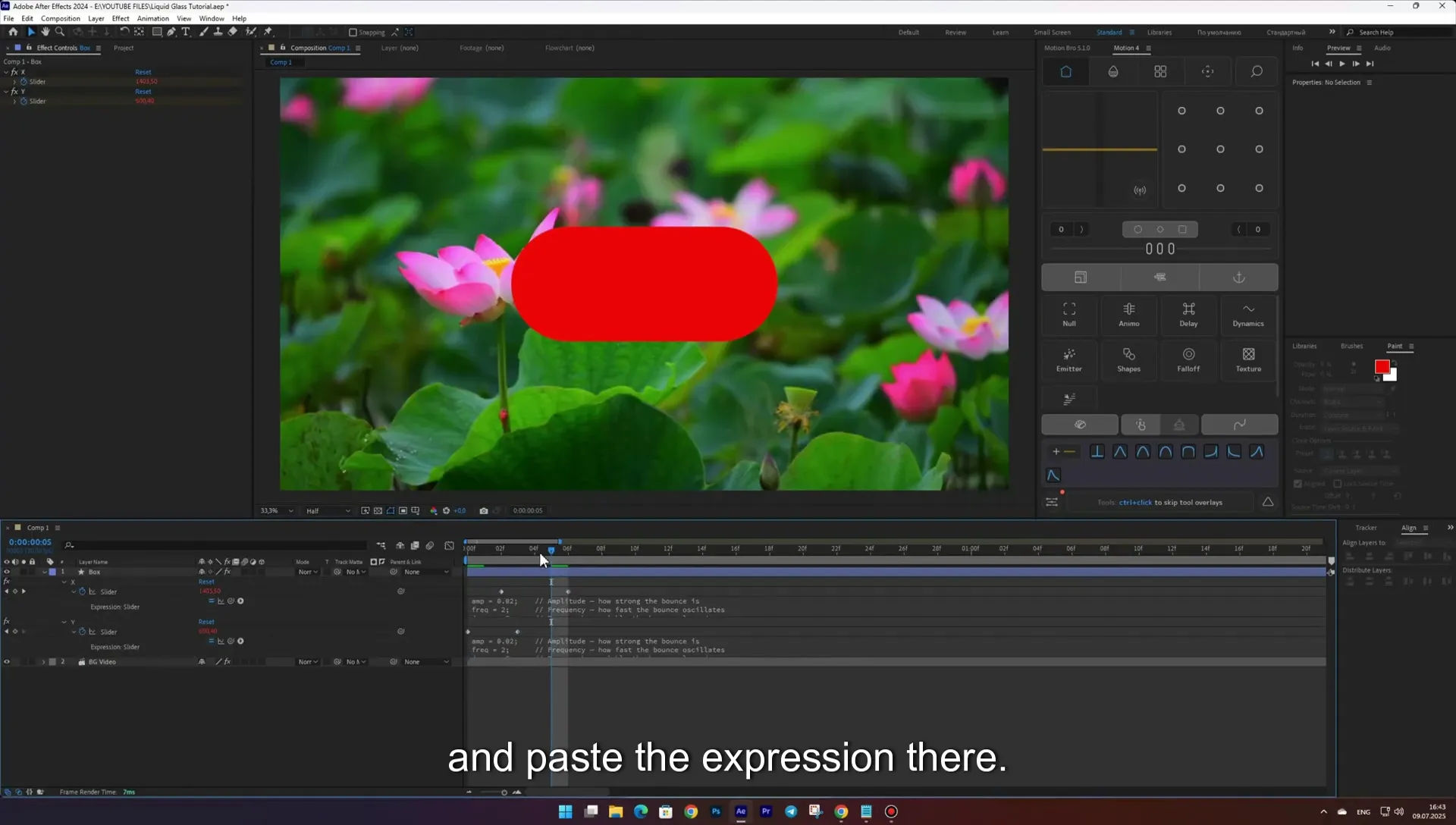Click the Delay tool in Motion 4
The image size is (1456, 825).
coord(1188,315)
